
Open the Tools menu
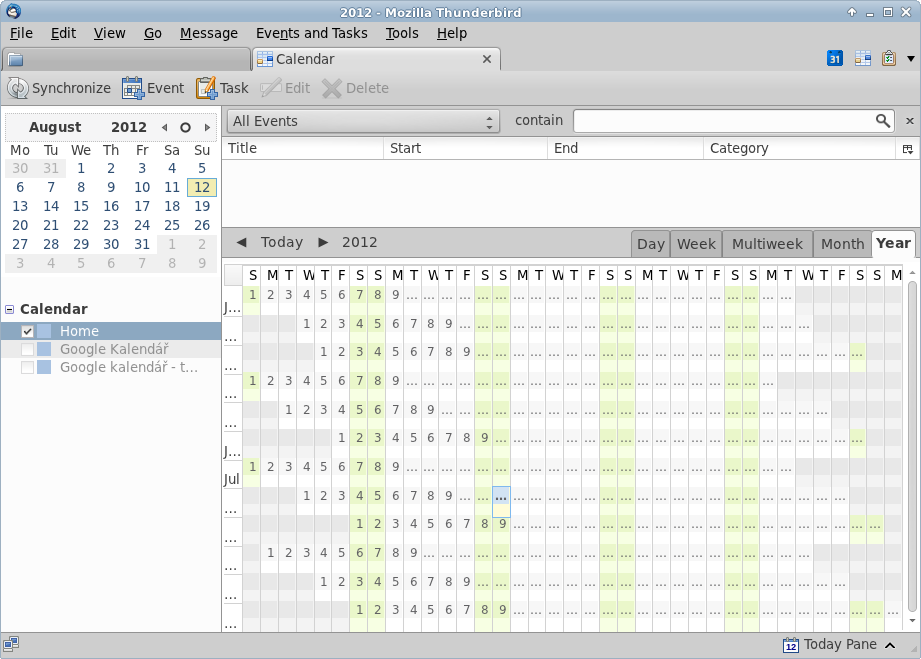coord(402,33)
